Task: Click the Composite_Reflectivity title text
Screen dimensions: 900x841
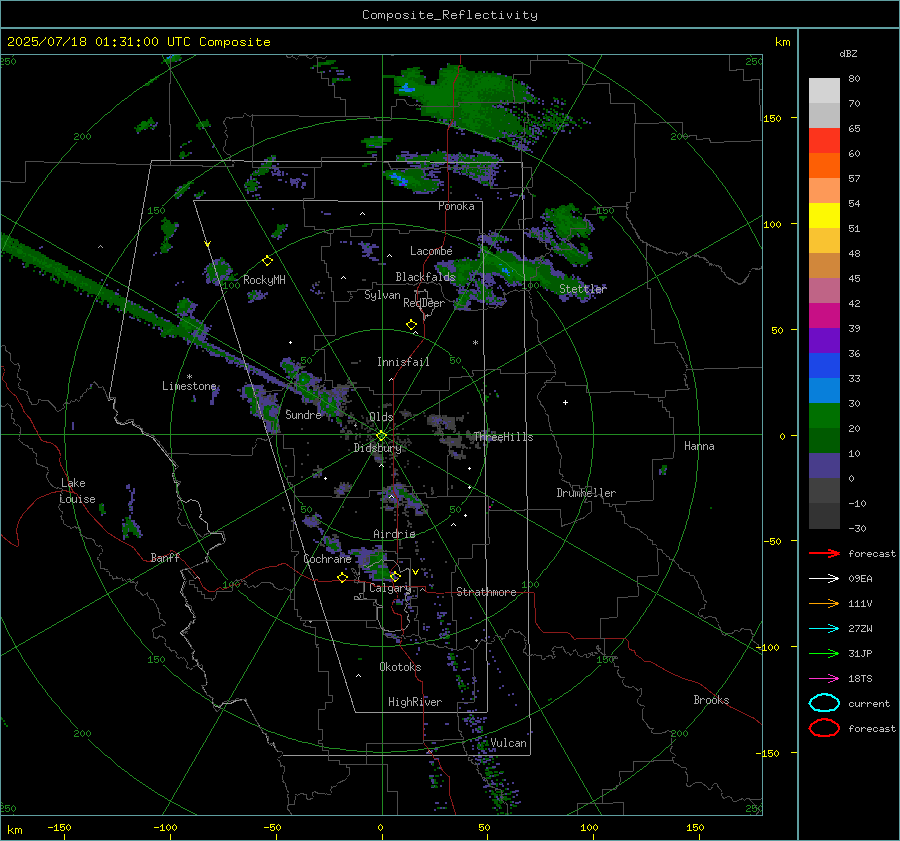Action: (x=450, y=15)
